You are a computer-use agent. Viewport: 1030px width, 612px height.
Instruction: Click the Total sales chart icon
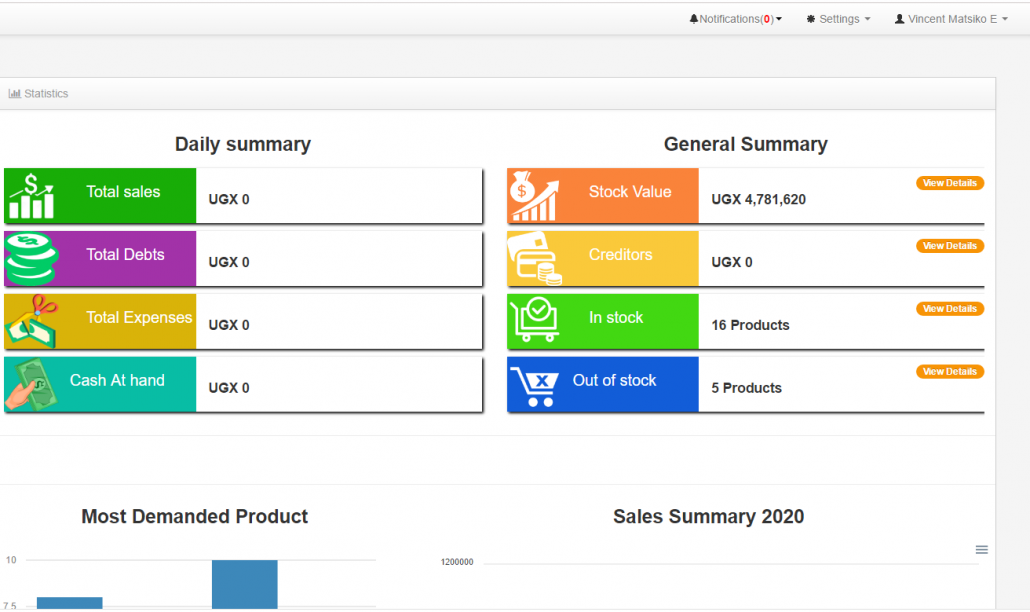coord(32,196)
